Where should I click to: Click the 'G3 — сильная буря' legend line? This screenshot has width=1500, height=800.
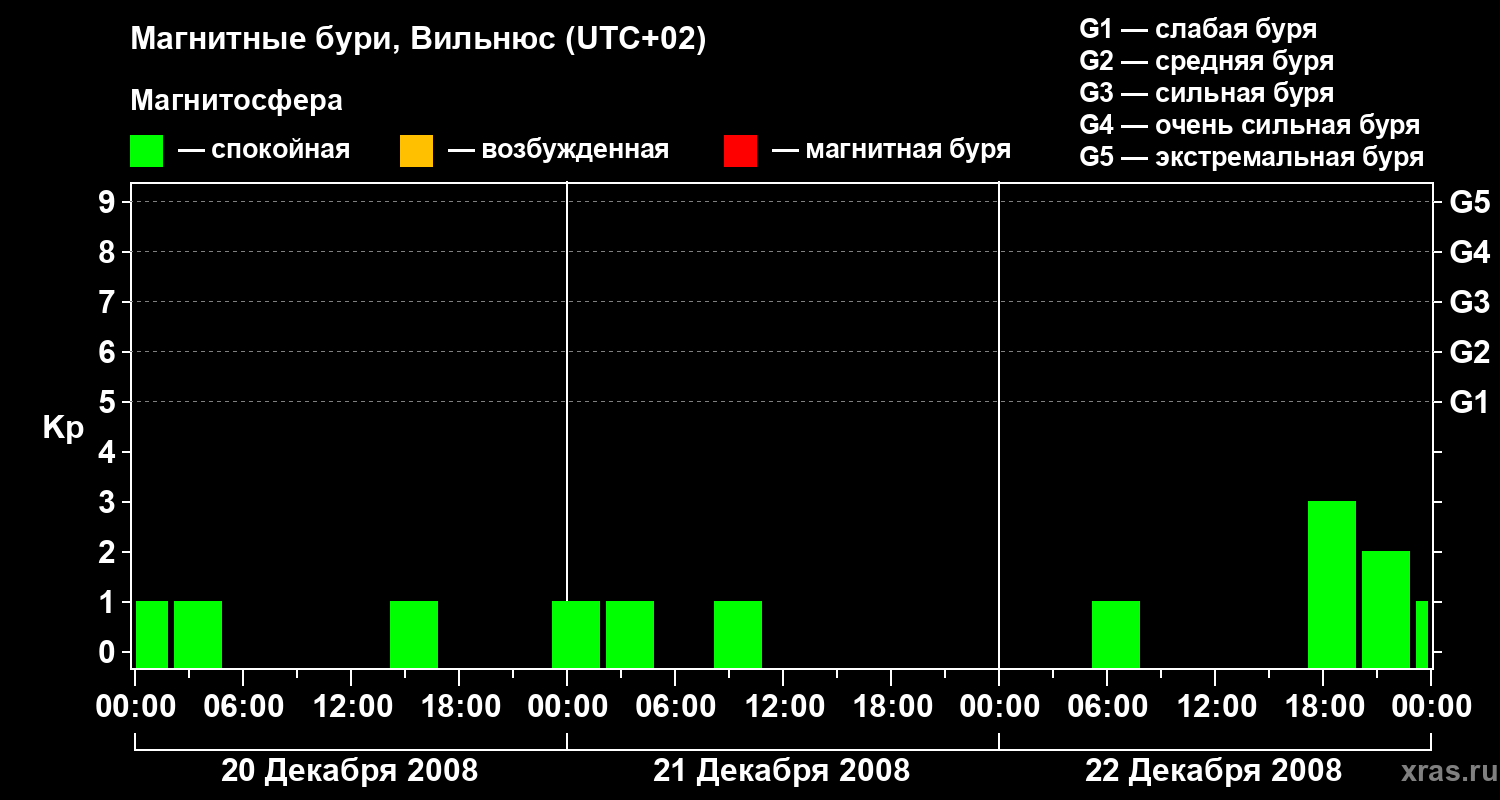(x=1206, y=93)
